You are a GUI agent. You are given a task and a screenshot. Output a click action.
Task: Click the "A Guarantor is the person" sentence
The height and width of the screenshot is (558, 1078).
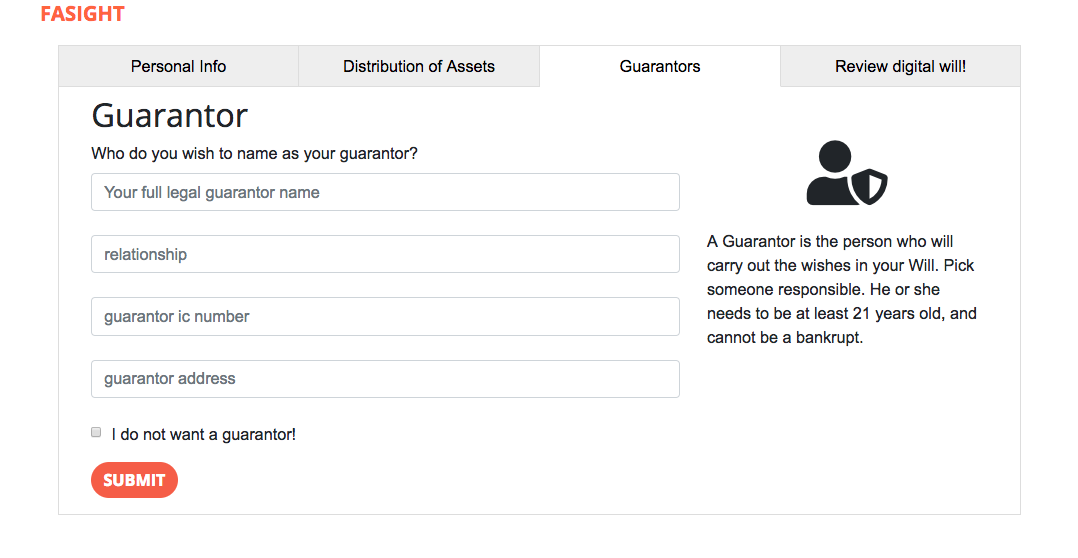coord(830,241)
